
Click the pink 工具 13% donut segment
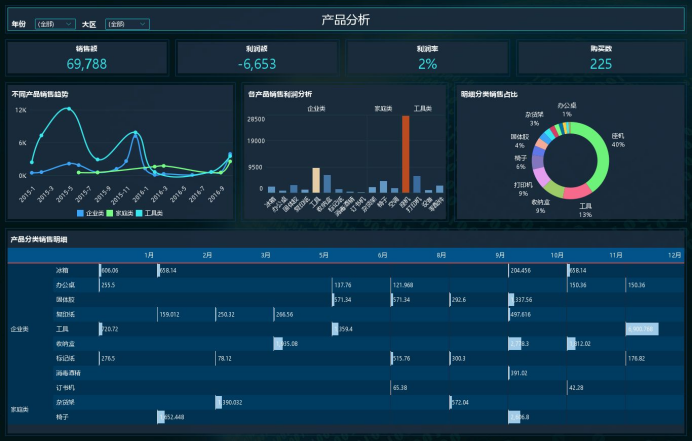578,191
